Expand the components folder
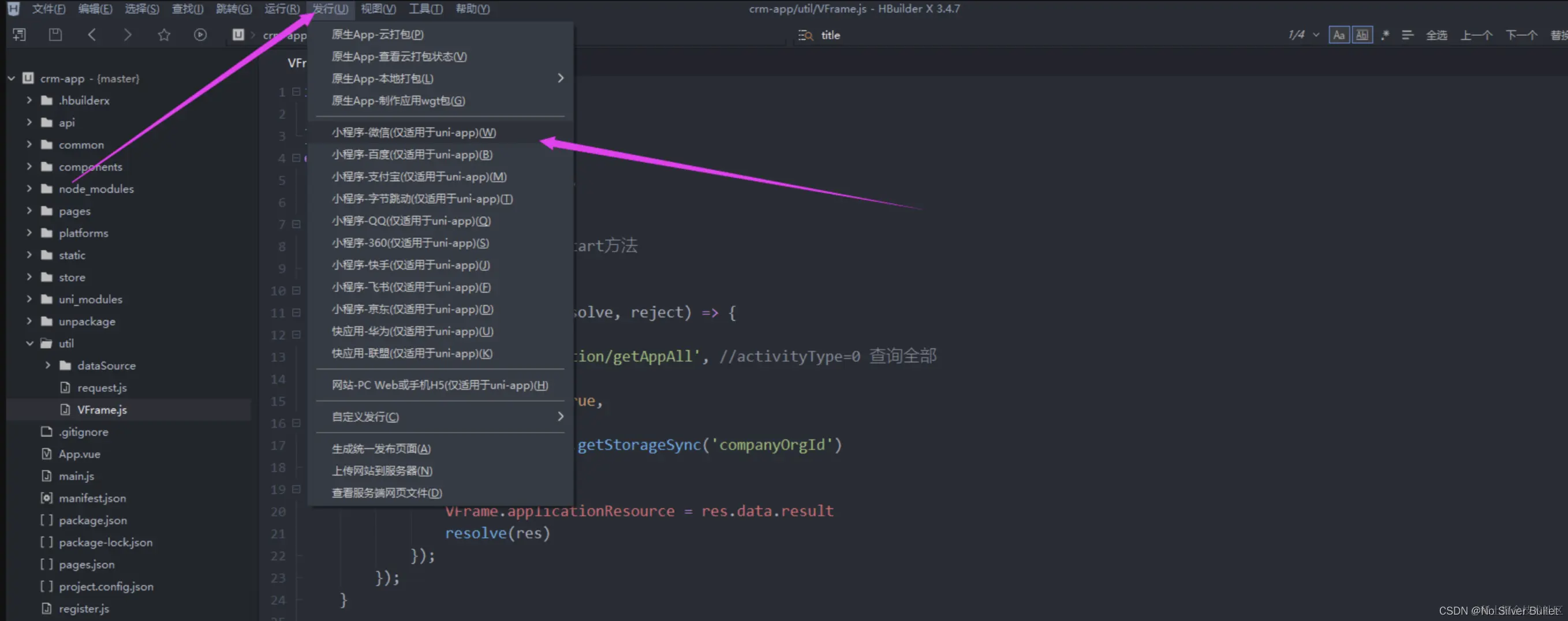The width and height of the screenshot is (1568, 621). [29, 167]
